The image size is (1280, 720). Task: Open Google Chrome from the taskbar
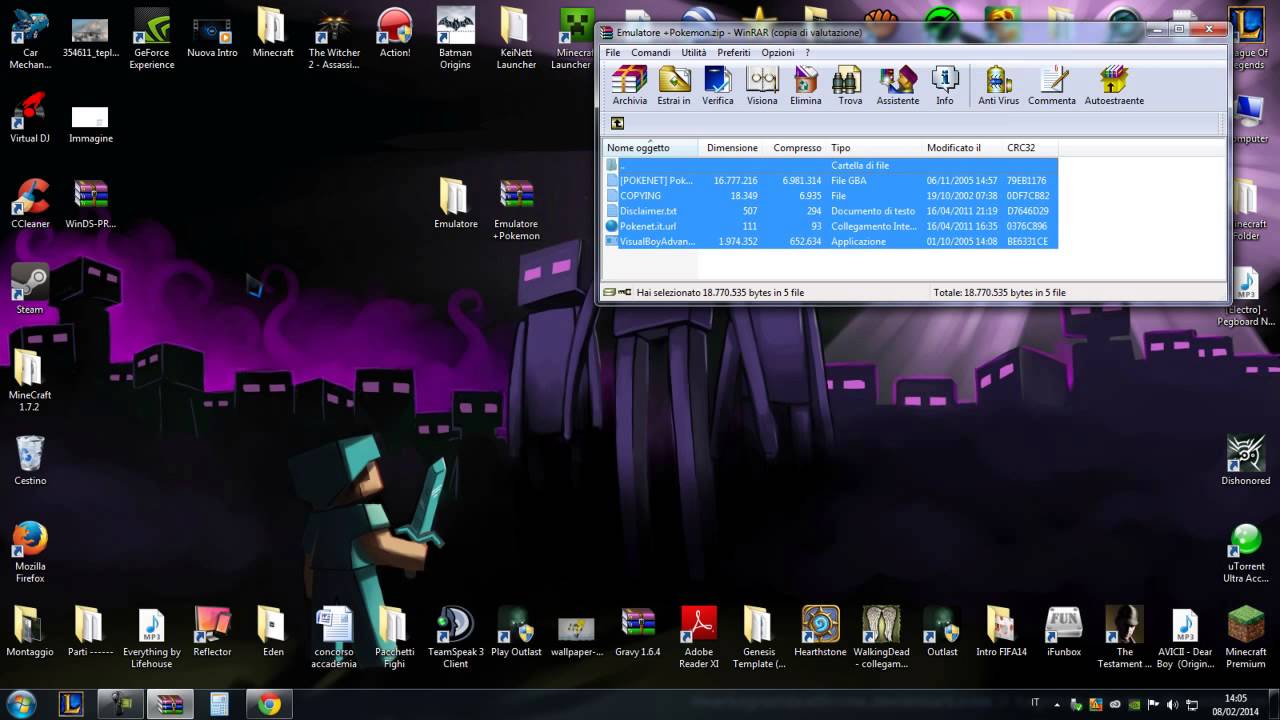[x=268, y=704]
